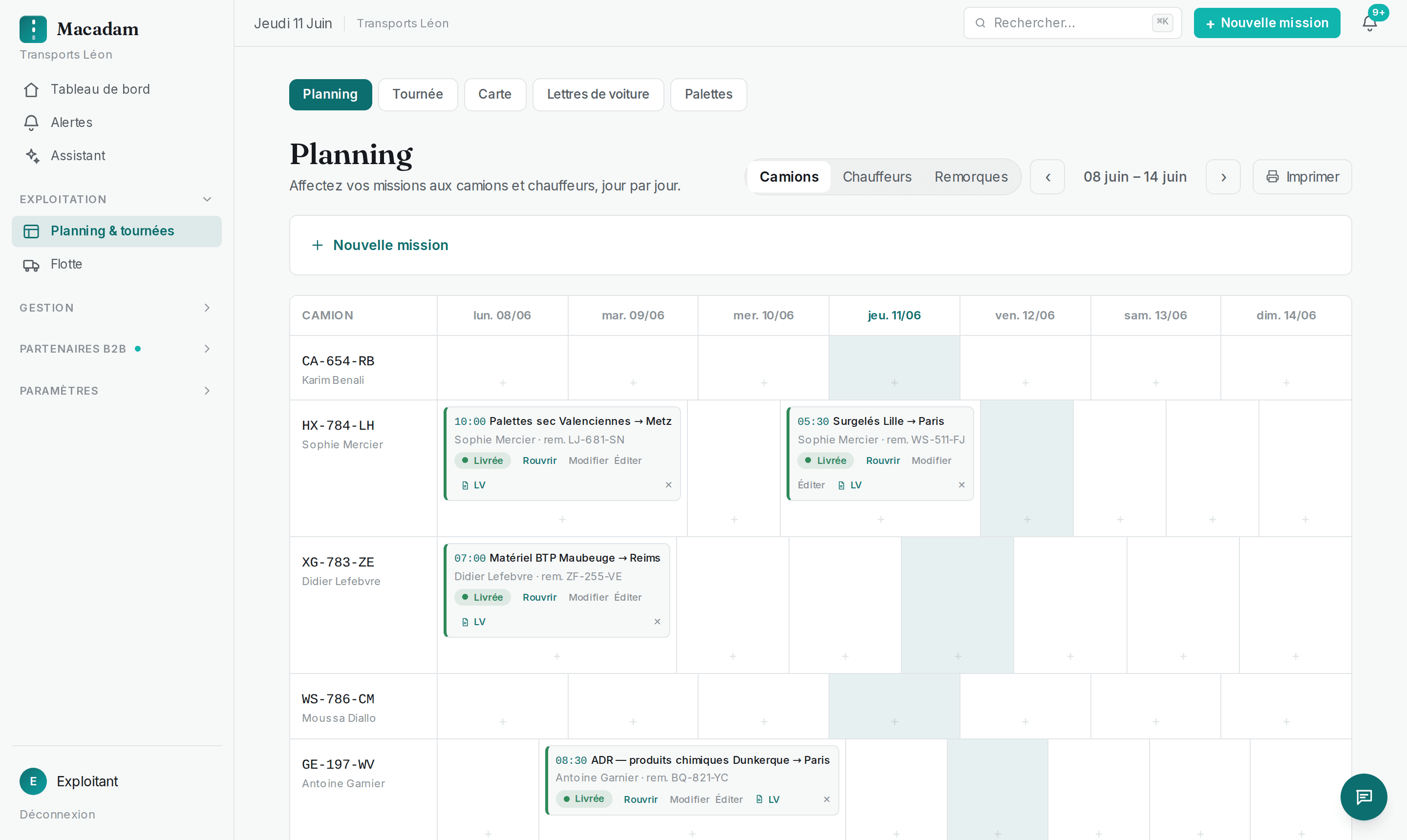The image size is (1407, 840).
Task: Switch to the Planning tab
Action: (x=331, y=95)
